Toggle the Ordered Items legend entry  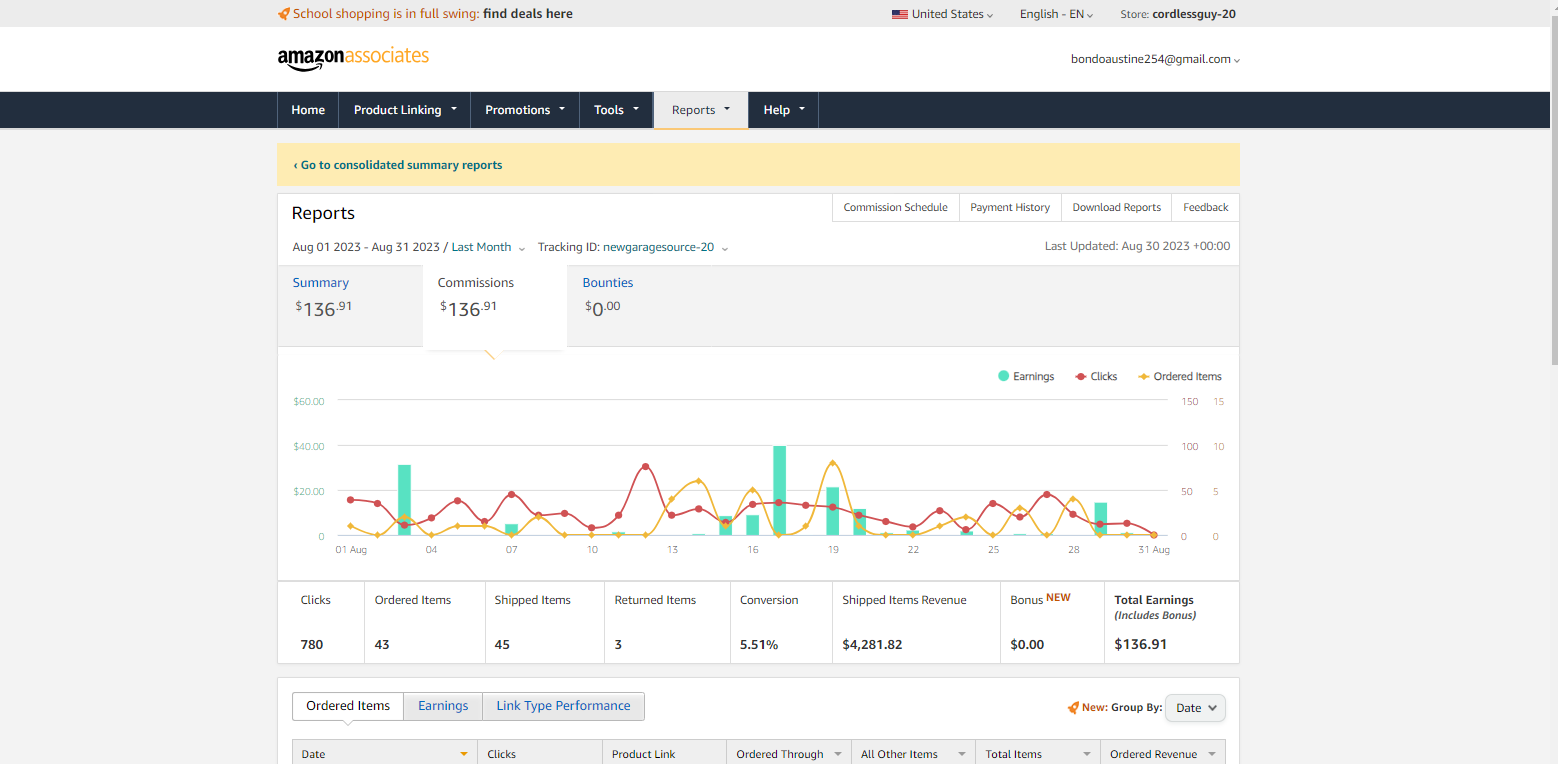point(1180,376)
